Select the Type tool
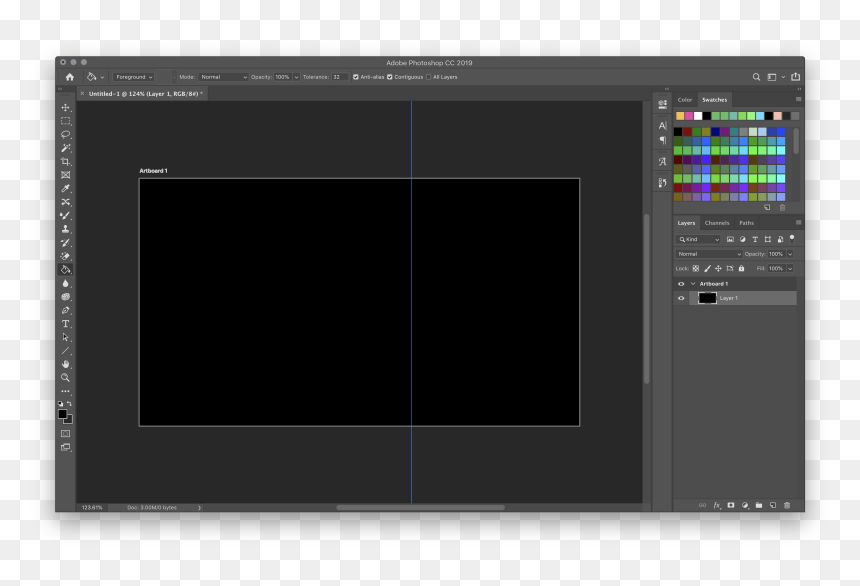This screenshot has width=860, height=586. [65, 324]
